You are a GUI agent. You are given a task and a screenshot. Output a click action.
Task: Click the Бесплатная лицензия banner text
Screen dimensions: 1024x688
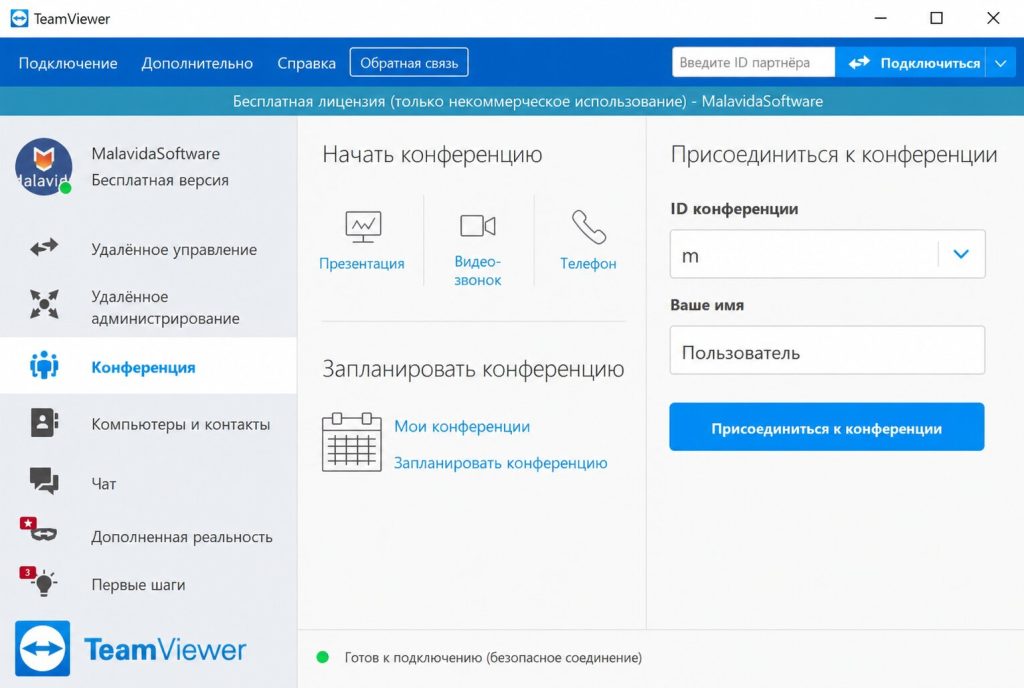[x=528, y=101]
